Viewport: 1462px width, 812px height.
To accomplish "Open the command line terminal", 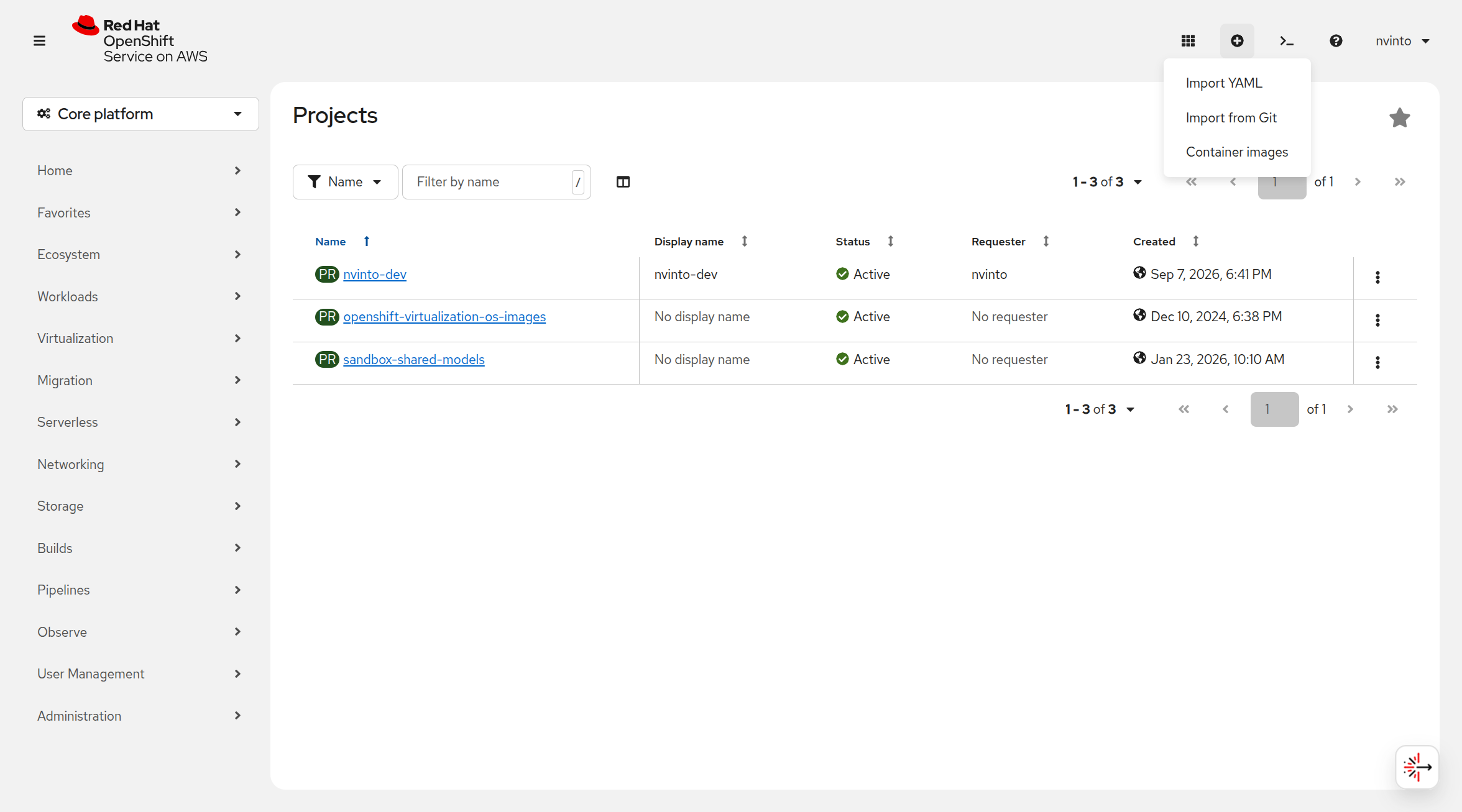I will pyautogui.click(x=1286, y=41).
